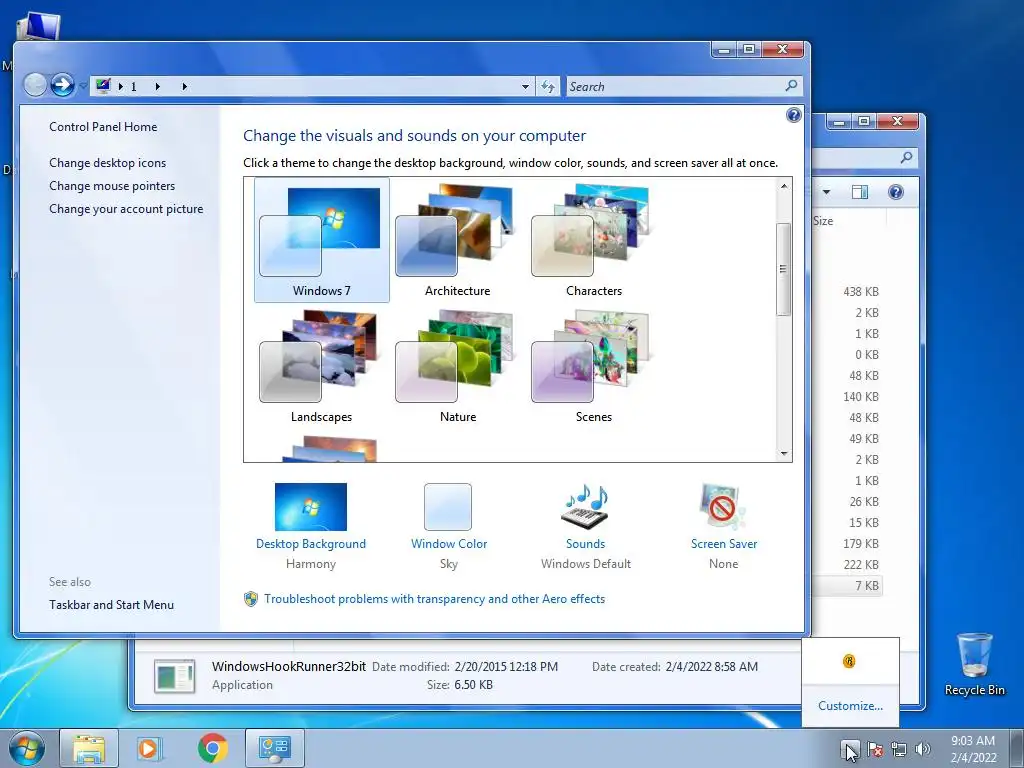Open the Recycle Bin desktop icon
The width and height of the screenshot is (1024, 768).
pyautogui.click(x=974, y=665)
